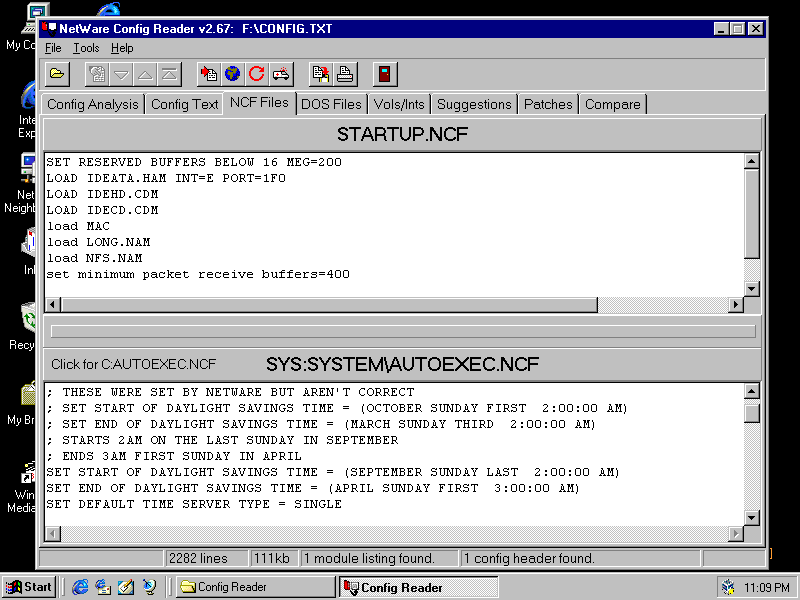Click the 11:09 PM taskbar clock

point(767,588)
